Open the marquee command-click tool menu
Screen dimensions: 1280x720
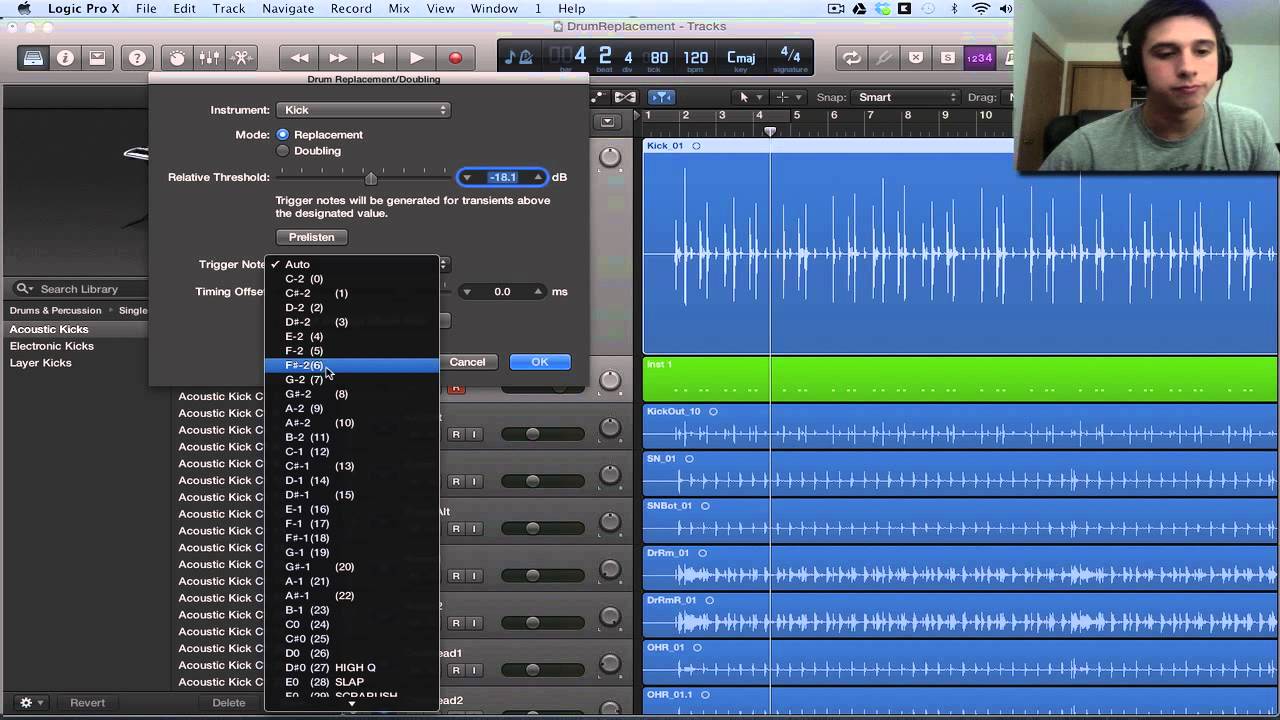[788, 97]
